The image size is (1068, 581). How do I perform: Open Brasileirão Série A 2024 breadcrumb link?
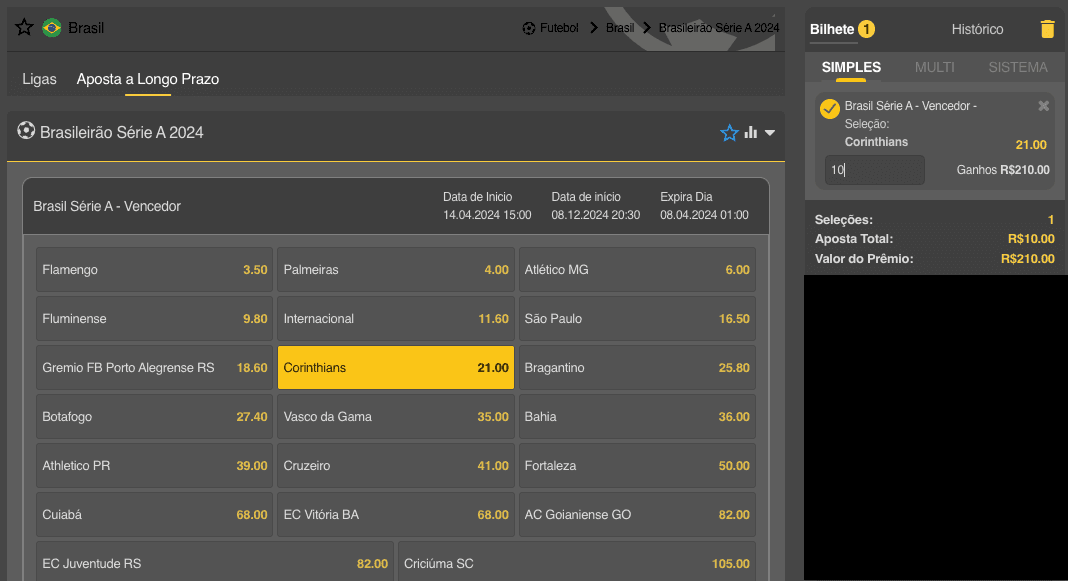tap(719, 28)
